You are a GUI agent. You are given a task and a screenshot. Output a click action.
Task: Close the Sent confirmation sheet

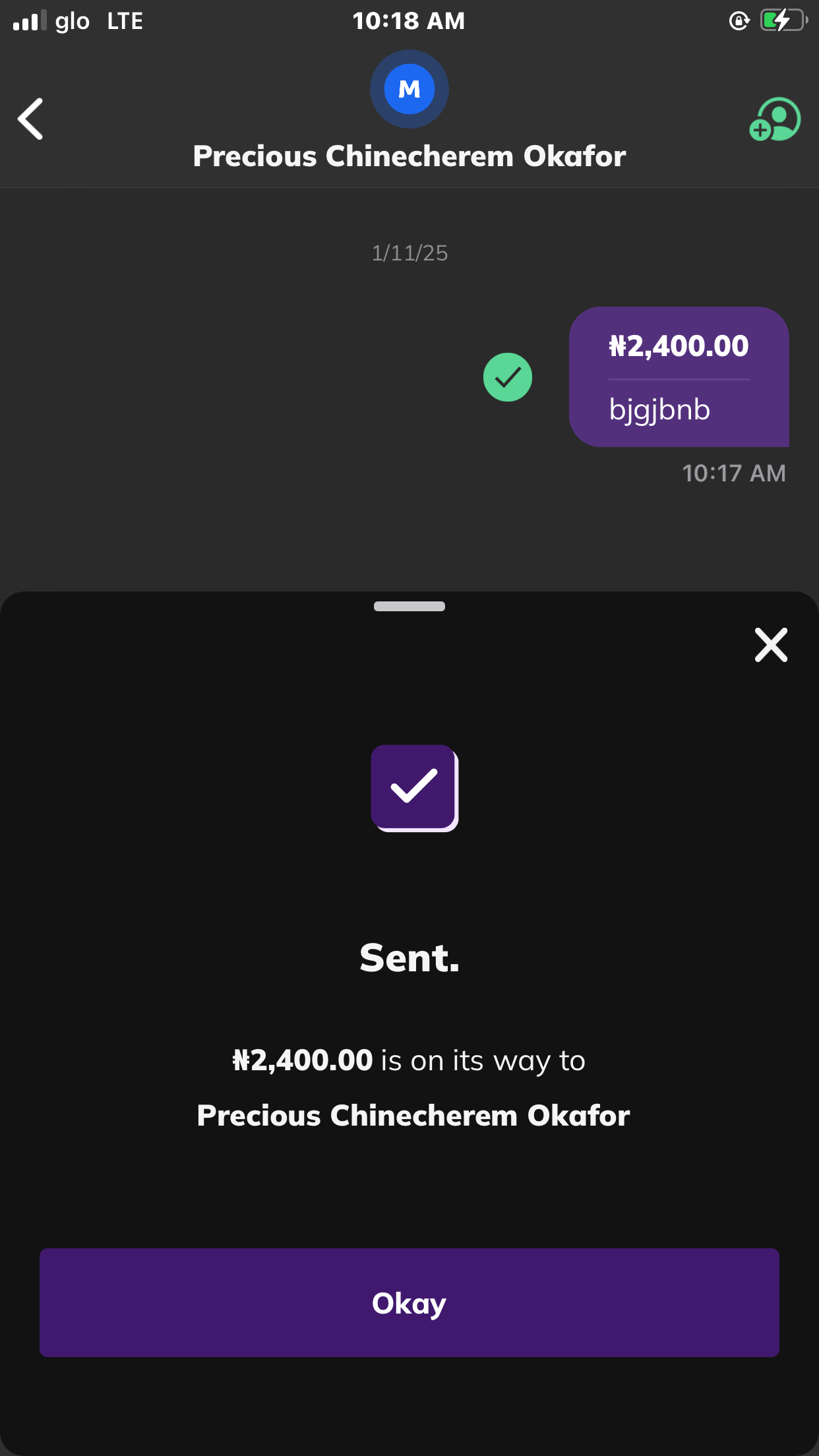[771, 645]
